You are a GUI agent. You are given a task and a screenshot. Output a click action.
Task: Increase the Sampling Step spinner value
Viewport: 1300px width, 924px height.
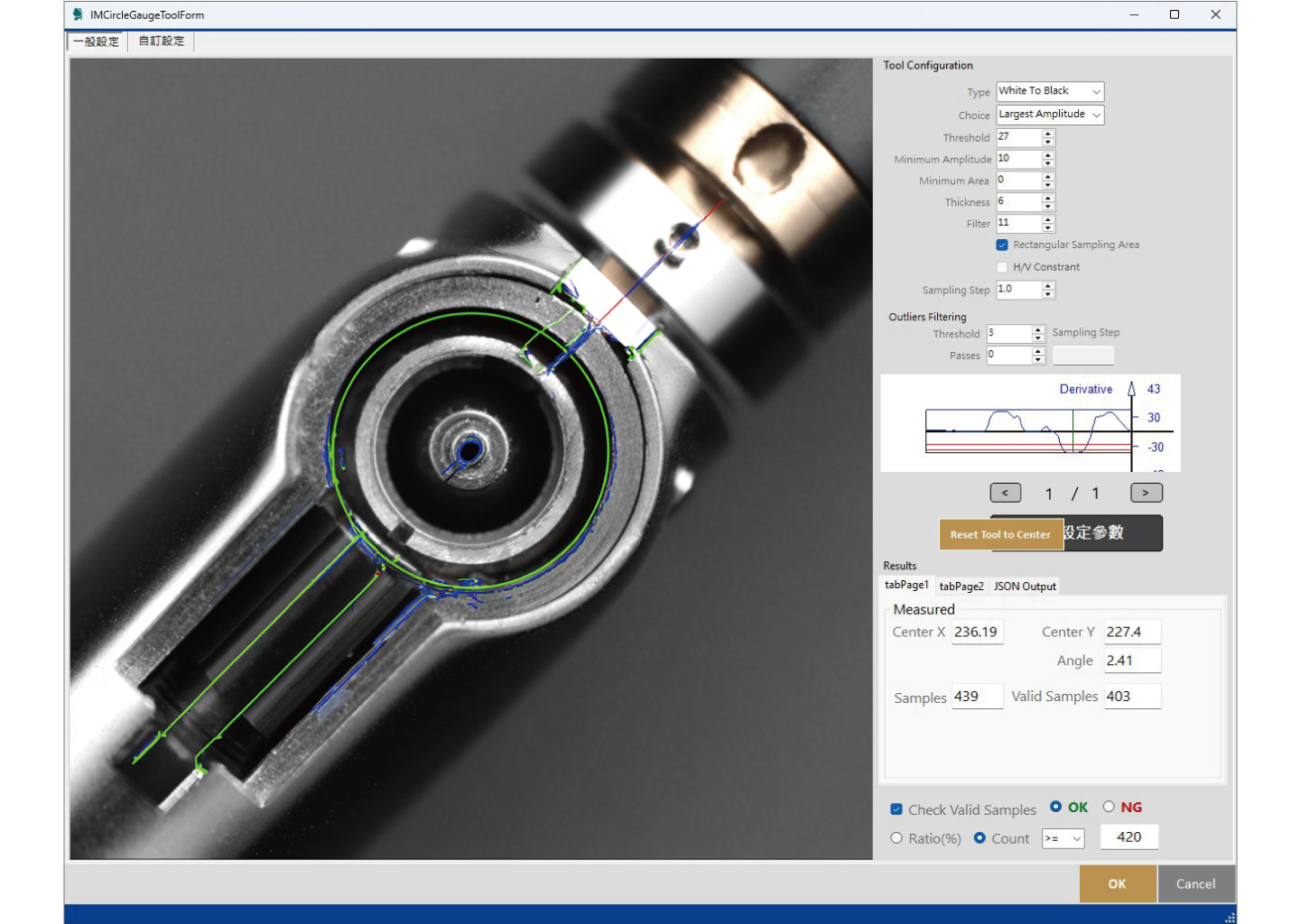[x=1048, y=286]
